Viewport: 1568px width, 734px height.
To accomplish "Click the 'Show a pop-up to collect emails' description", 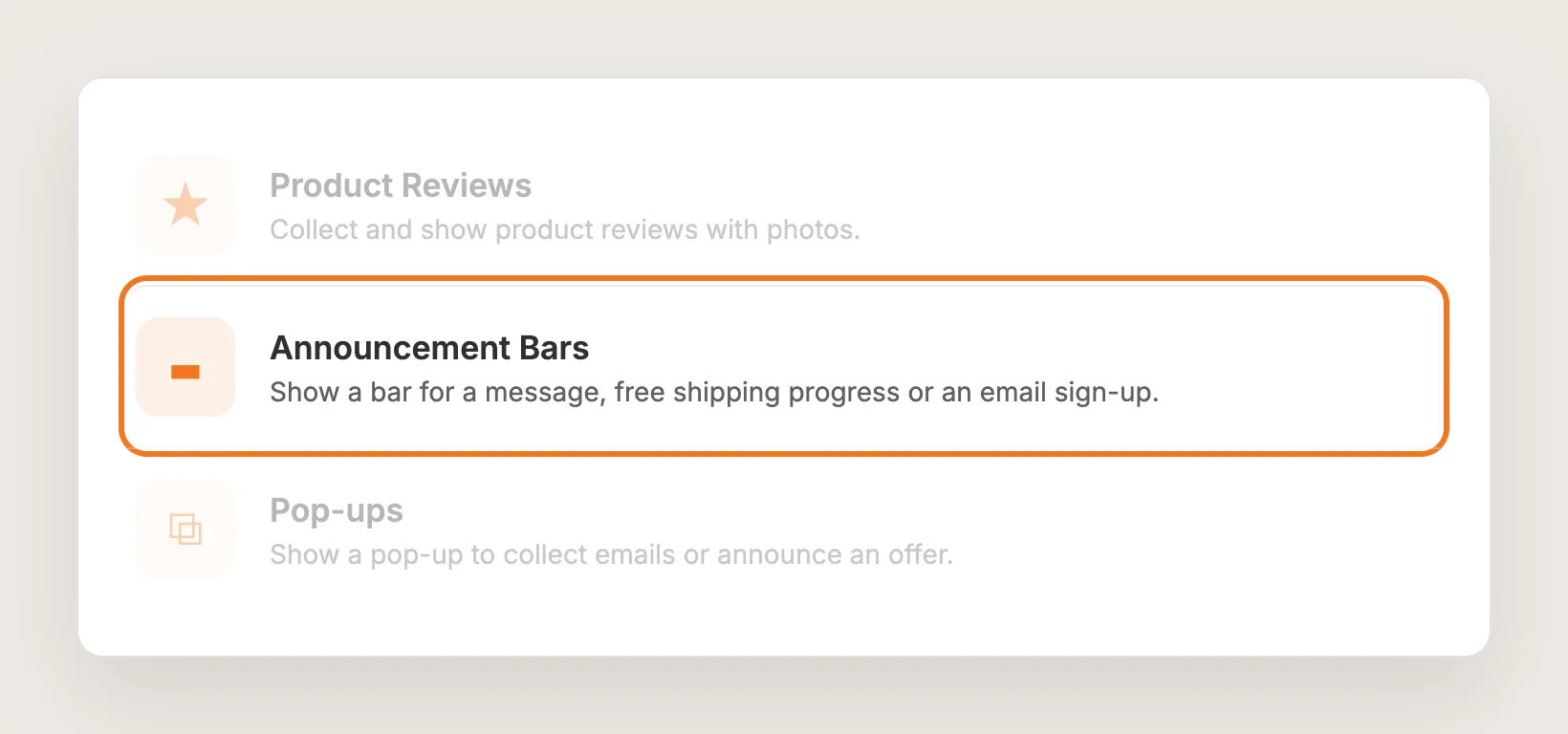I will point(612,555).
